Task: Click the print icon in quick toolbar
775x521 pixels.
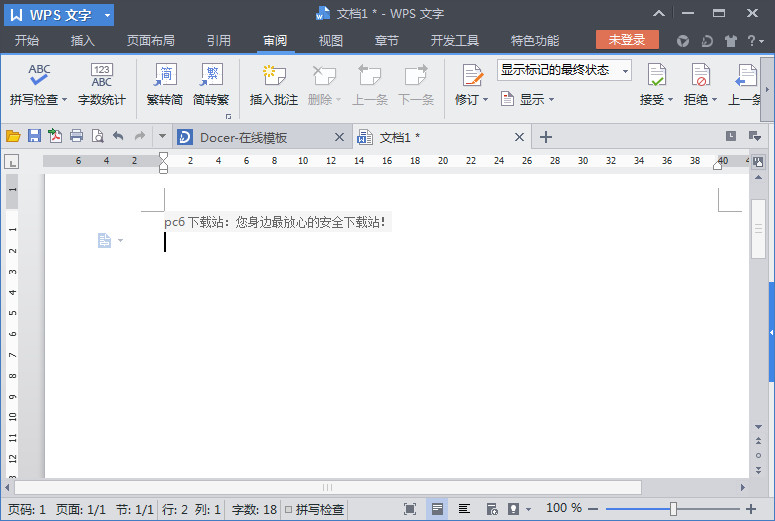Action: [x=76, y=136]
